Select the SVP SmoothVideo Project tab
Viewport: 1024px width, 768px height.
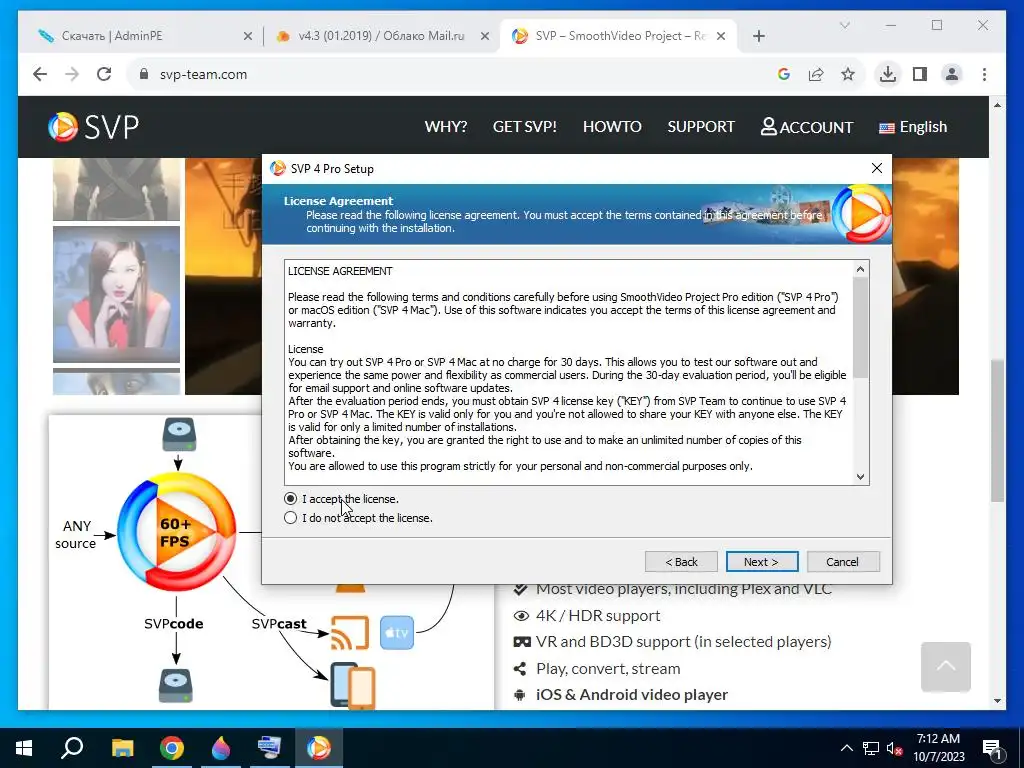tap(620, 36)
